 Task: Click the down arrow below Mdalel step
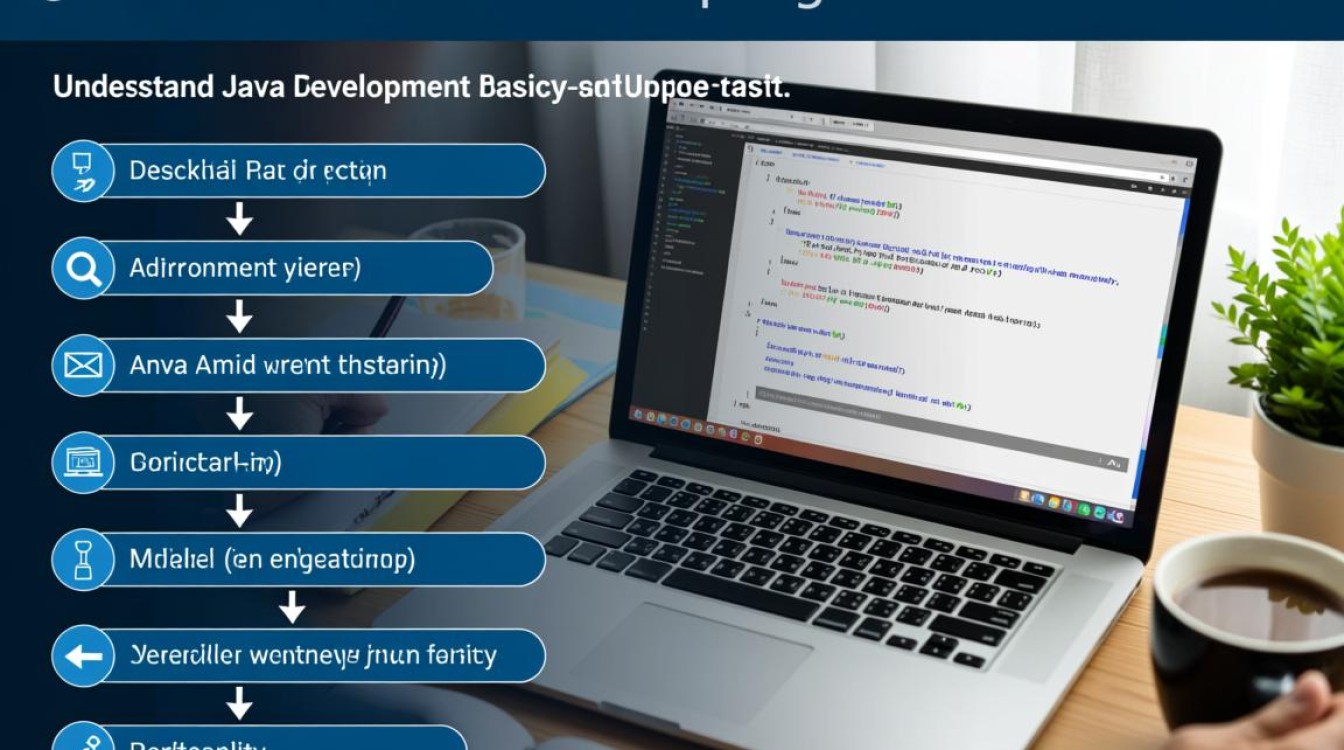pyautogui.click(x=291, y=607)
